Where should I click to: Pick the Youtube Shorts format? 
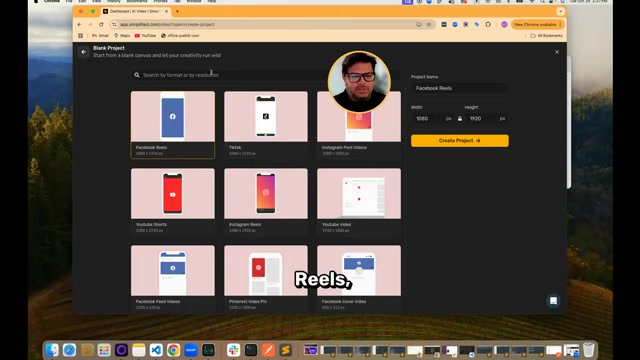click(x=173, y=202)
